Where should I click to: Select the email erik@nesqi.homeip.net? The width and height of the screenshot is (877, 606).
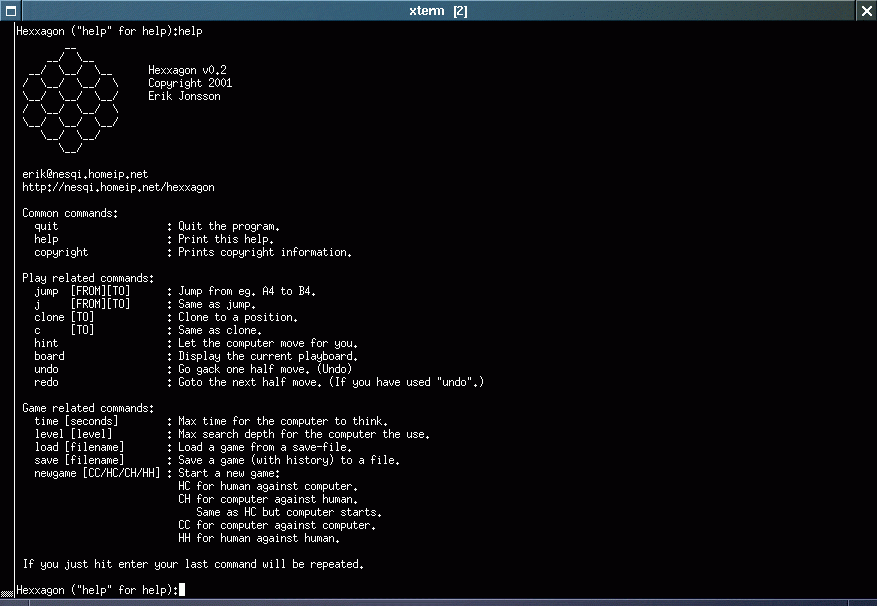[x=85, y=174]
